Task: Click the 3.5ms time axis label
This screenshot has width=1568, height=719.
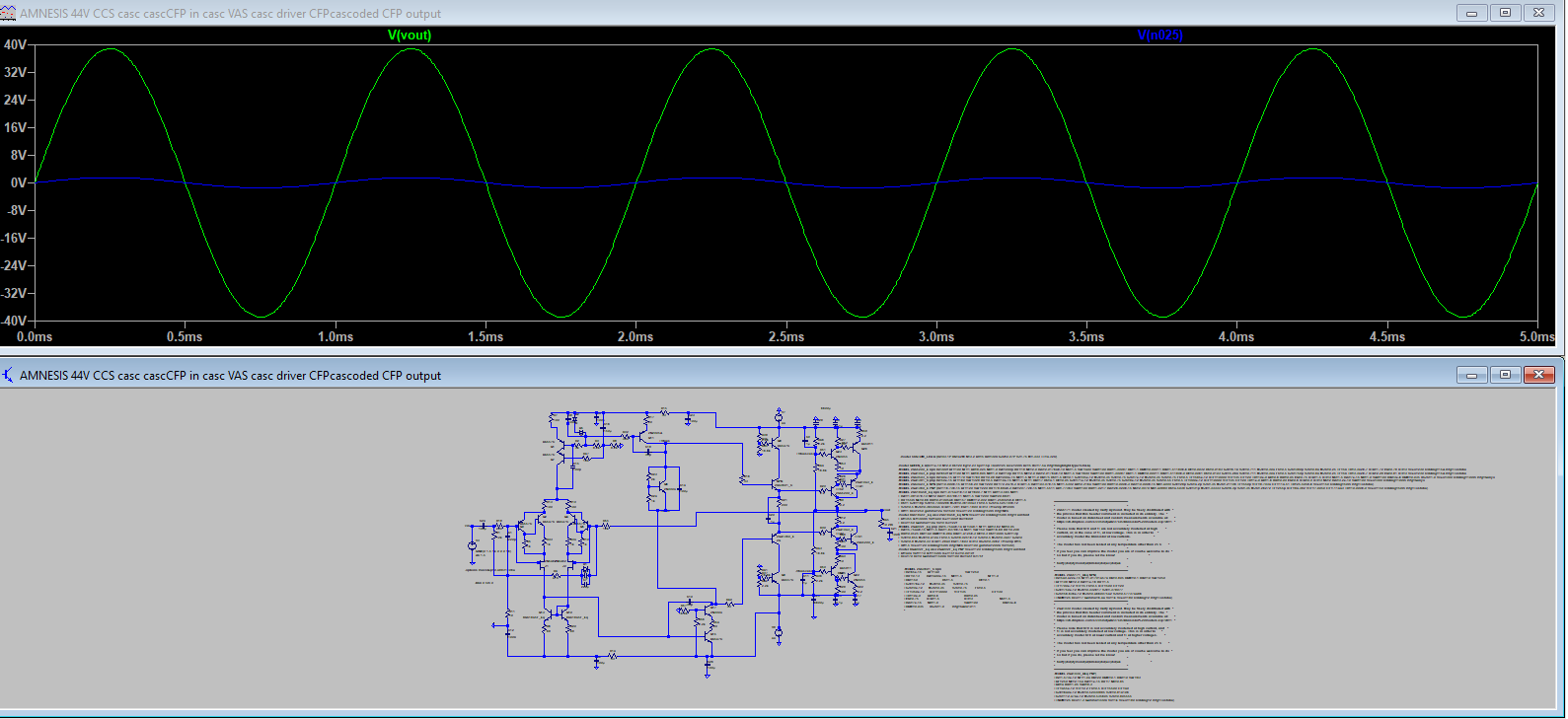Action: tap(1086, 336)
